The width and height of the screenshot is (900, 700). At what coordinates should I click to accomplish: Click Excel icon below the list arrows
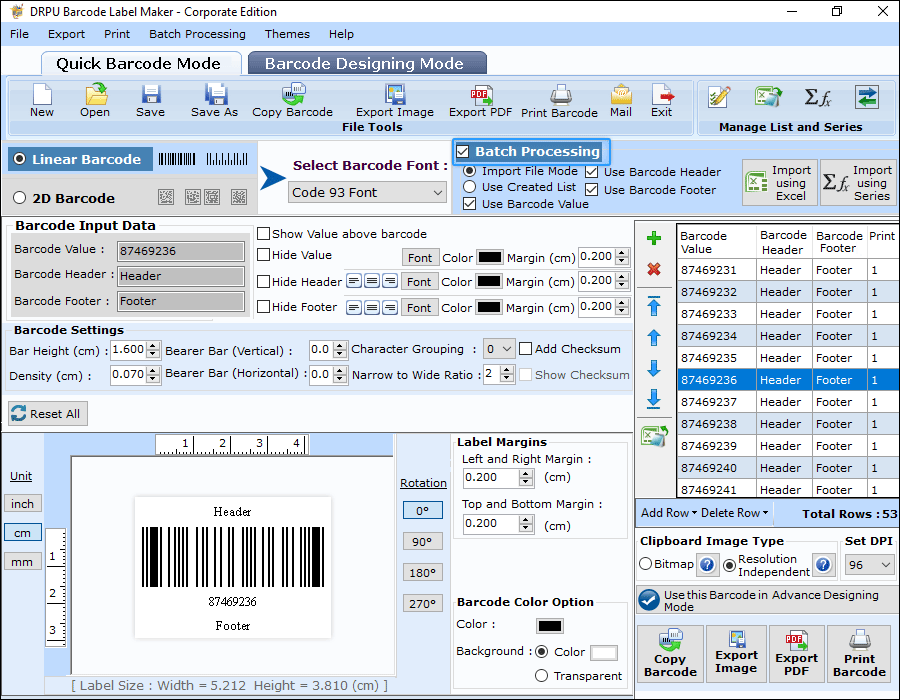655,436
